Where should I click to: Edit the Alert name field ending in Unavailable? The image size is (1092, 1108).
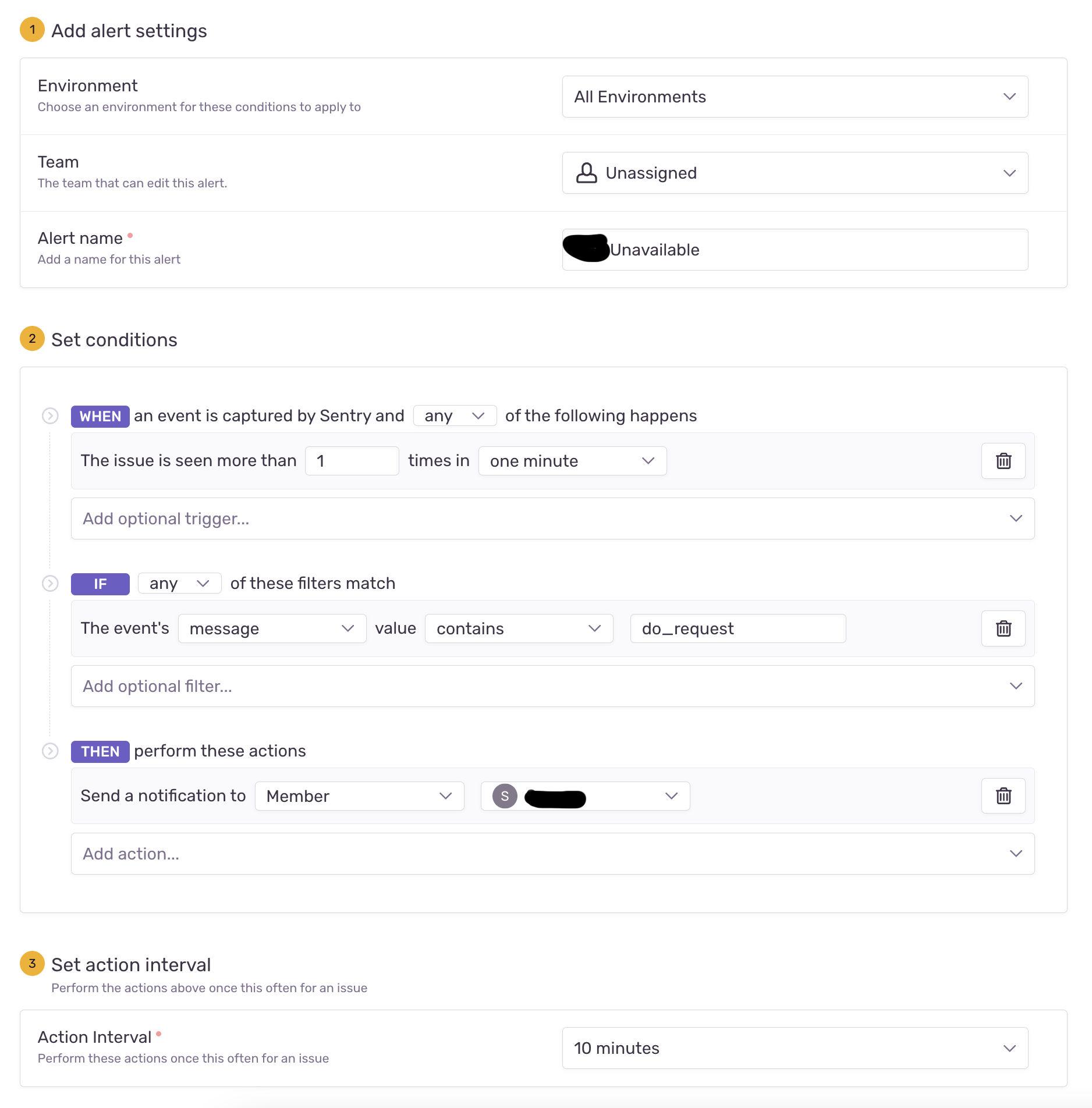click(795, 250)
